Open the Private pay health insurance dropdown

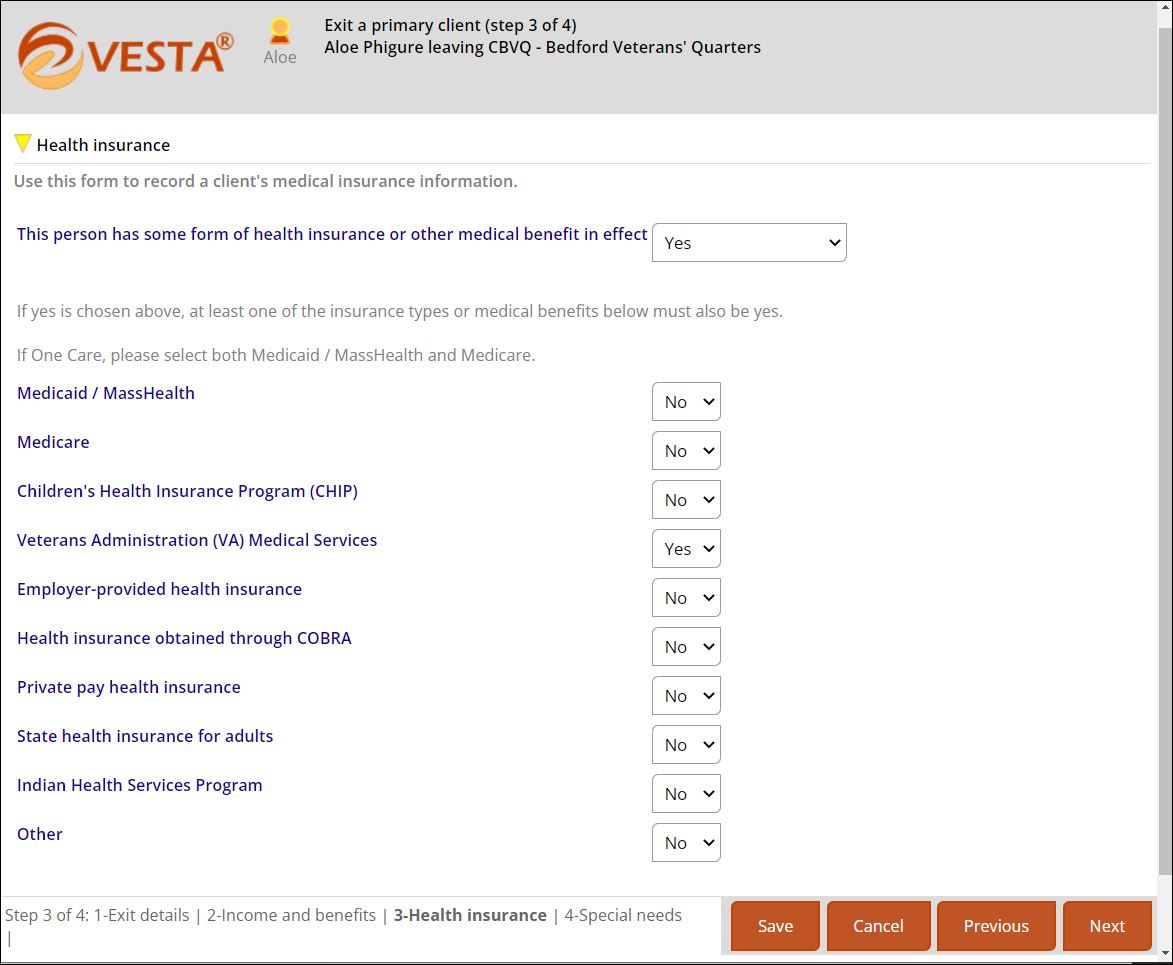pos(686,696)
